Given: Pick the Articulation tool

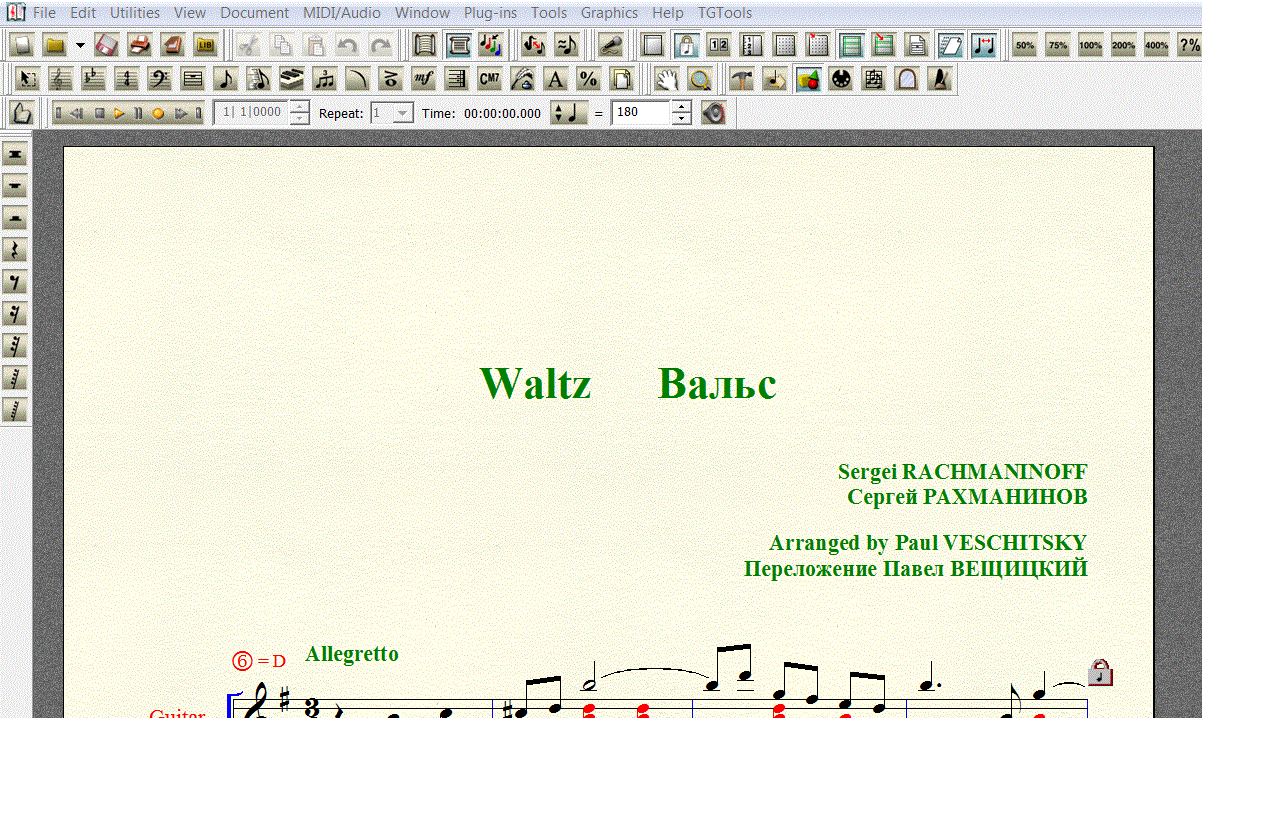Looking at the screenshot, I should [x=391, y=79].
